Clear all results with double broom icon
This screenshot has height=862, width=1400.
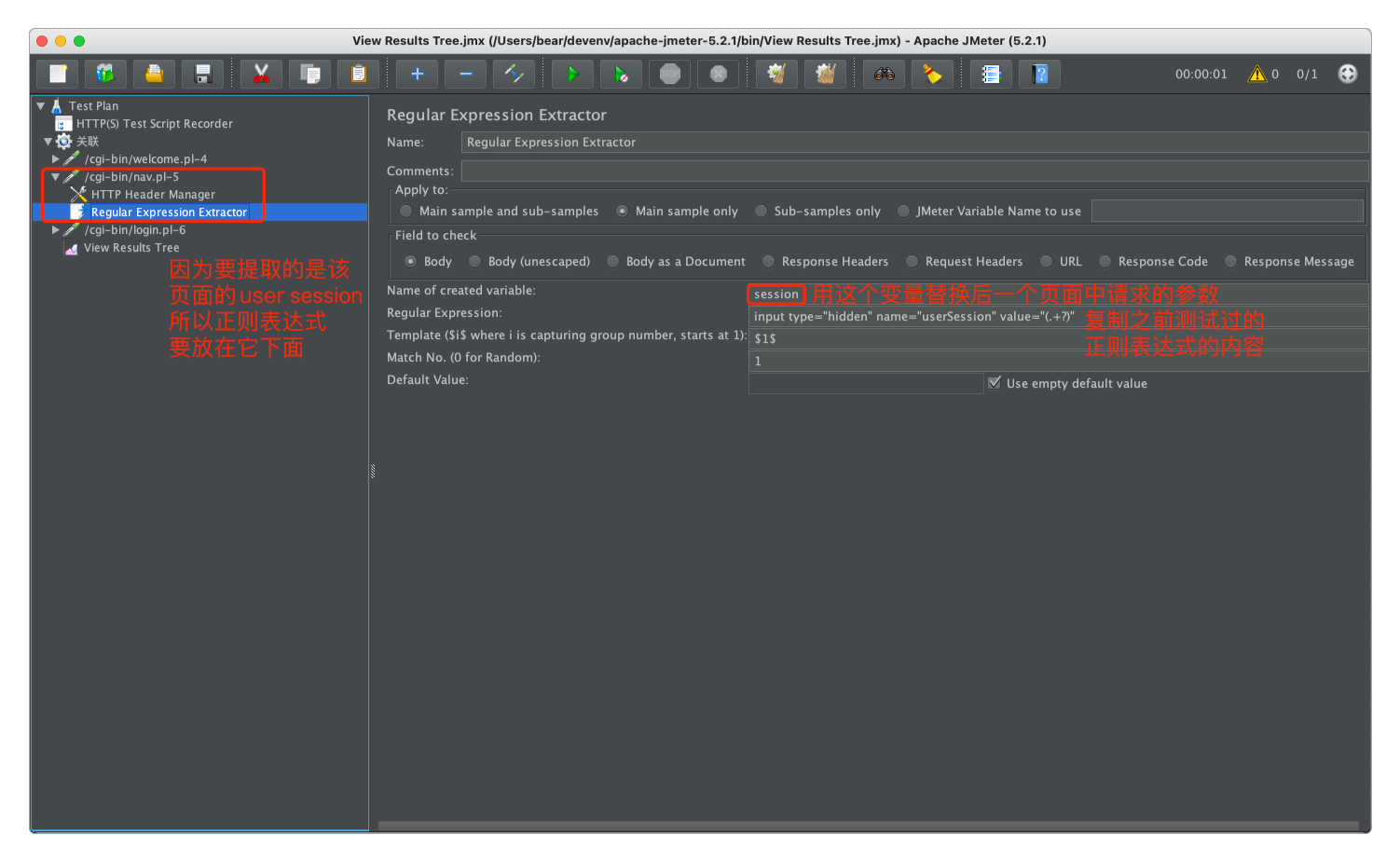click(825, 74)
